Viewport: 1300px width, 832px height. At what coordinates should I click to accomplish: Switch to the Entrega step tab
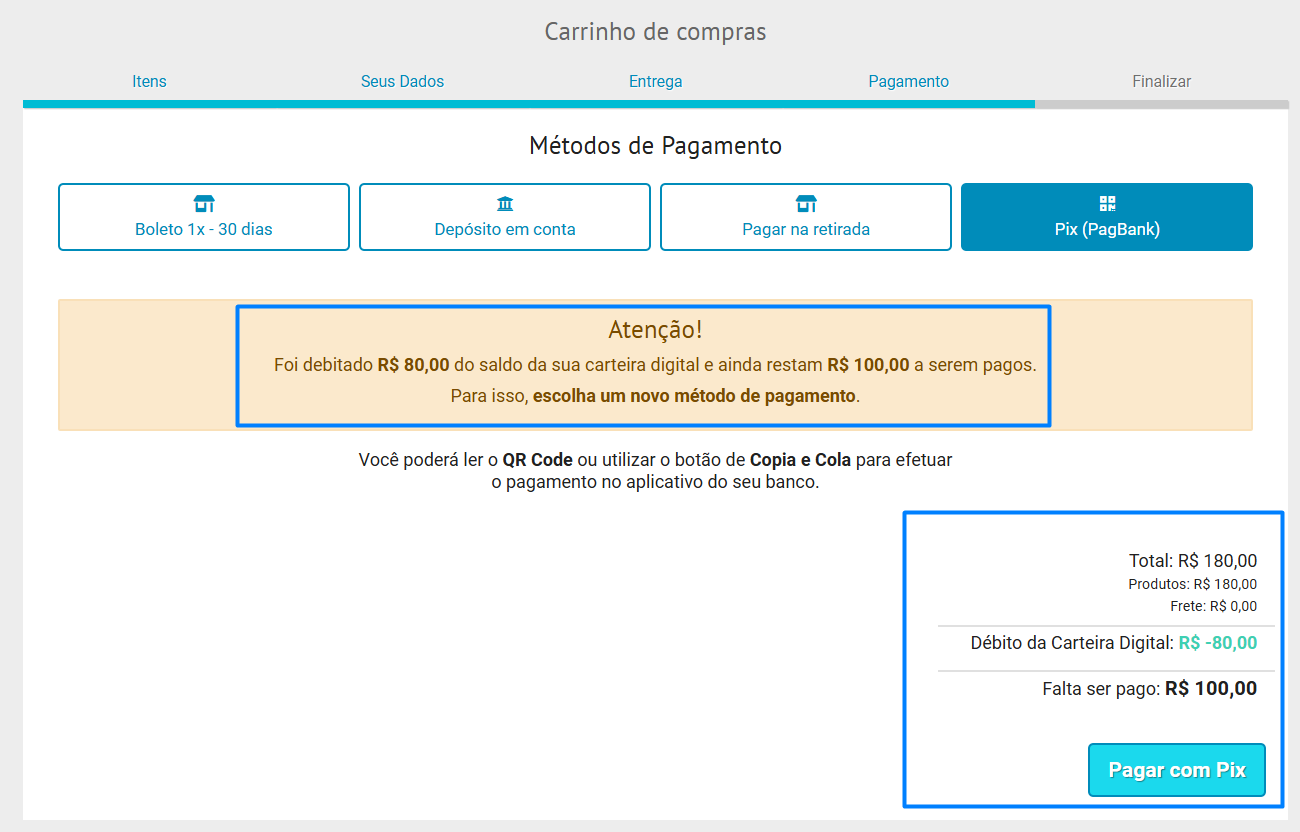pos(655,81)
